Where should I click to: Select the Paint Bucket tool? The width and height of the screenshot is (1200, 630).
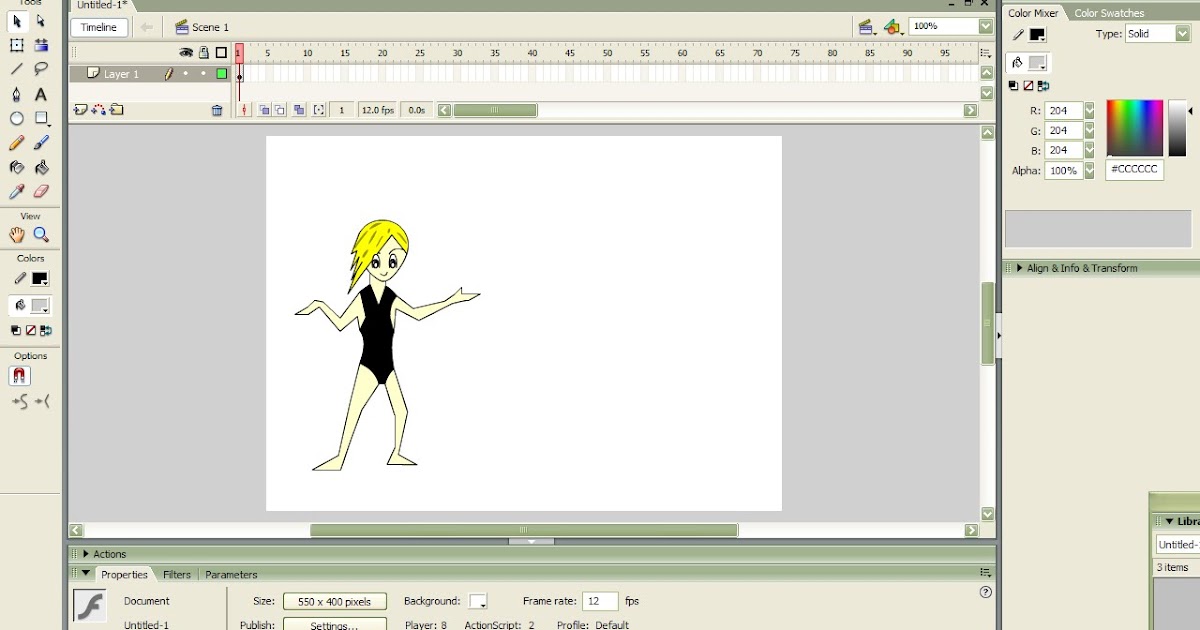point(41,167)
